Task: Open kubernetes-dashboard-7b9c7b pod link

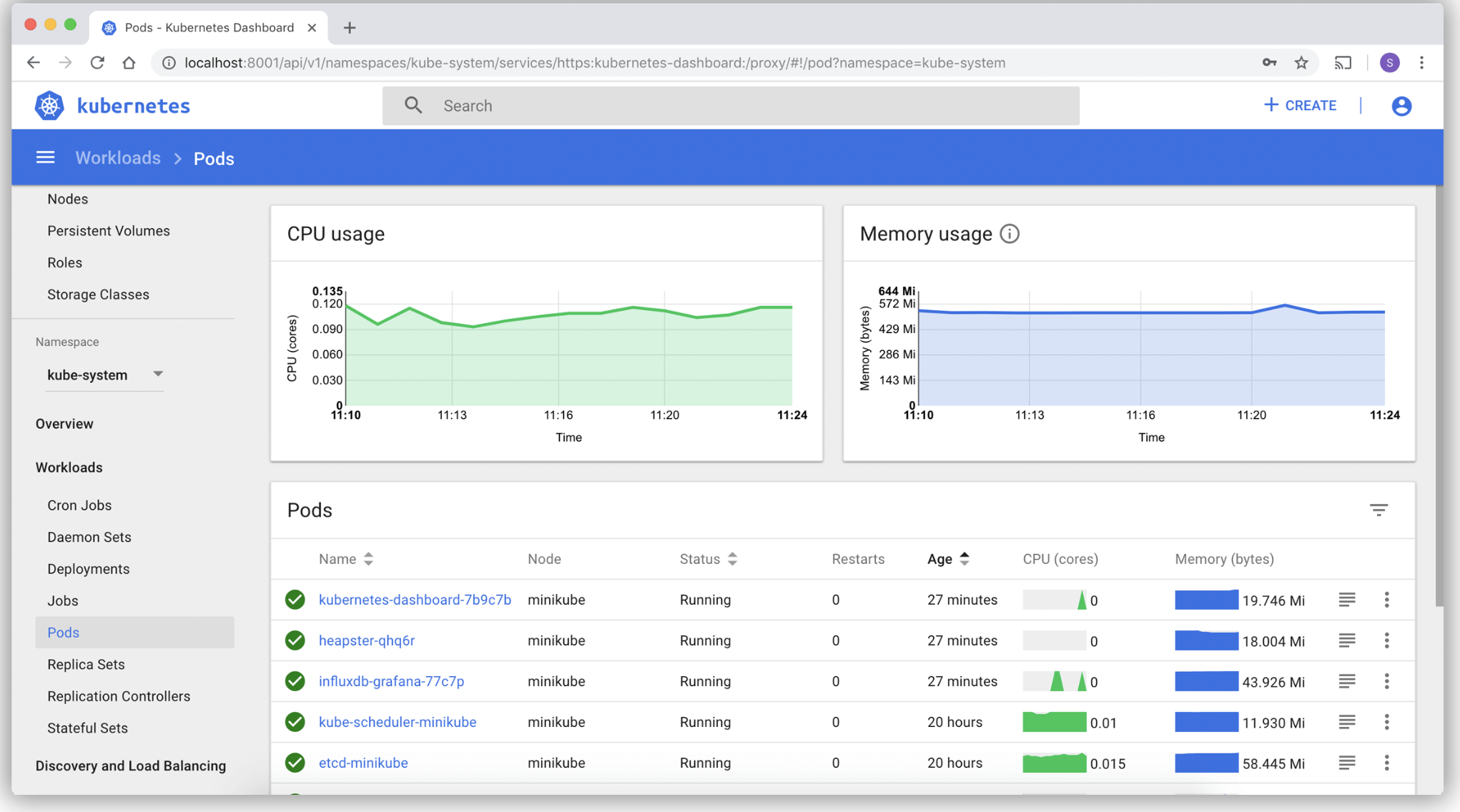Action: pyautogui.click(x=415, y=600)
